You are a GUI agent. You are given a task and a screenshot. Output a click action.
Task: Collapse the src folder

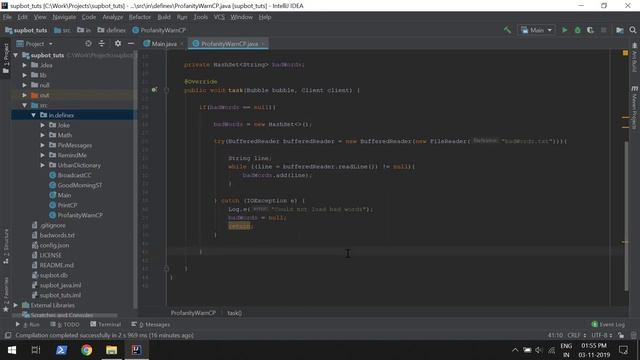click(x=24, y=105)
